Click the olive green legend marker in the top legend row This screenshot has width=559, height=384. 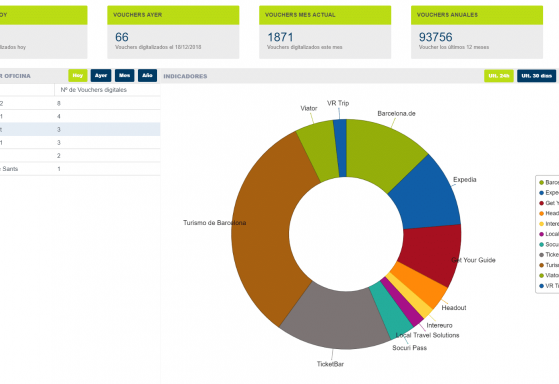tap(541, 183)
